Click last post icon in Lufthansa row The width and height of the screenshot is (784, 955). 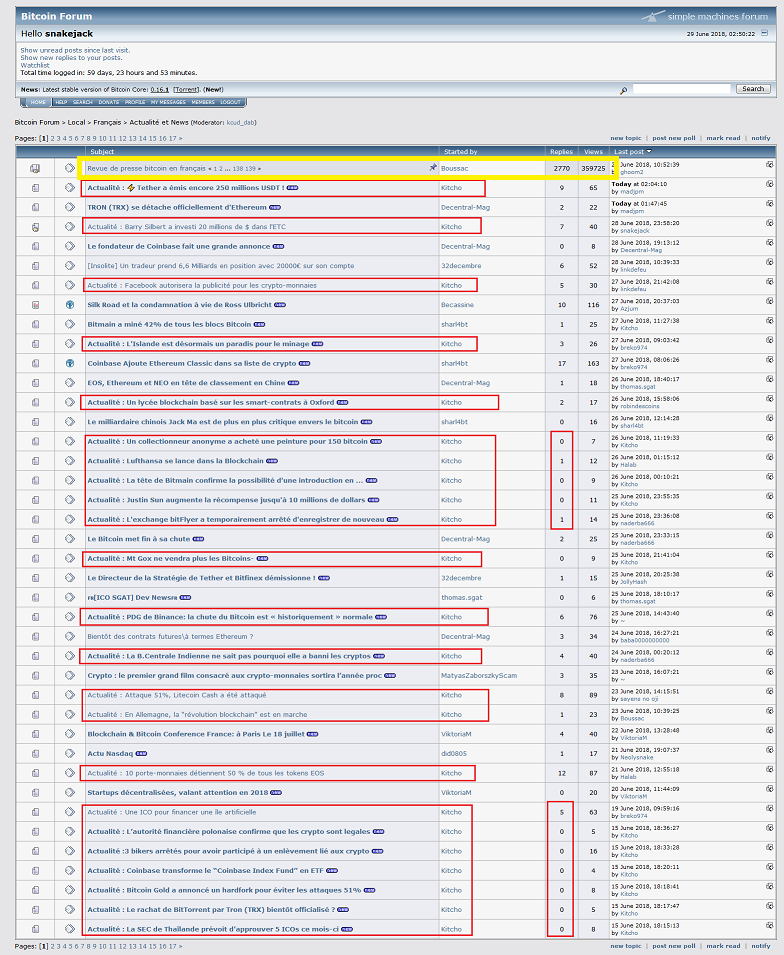770,457
